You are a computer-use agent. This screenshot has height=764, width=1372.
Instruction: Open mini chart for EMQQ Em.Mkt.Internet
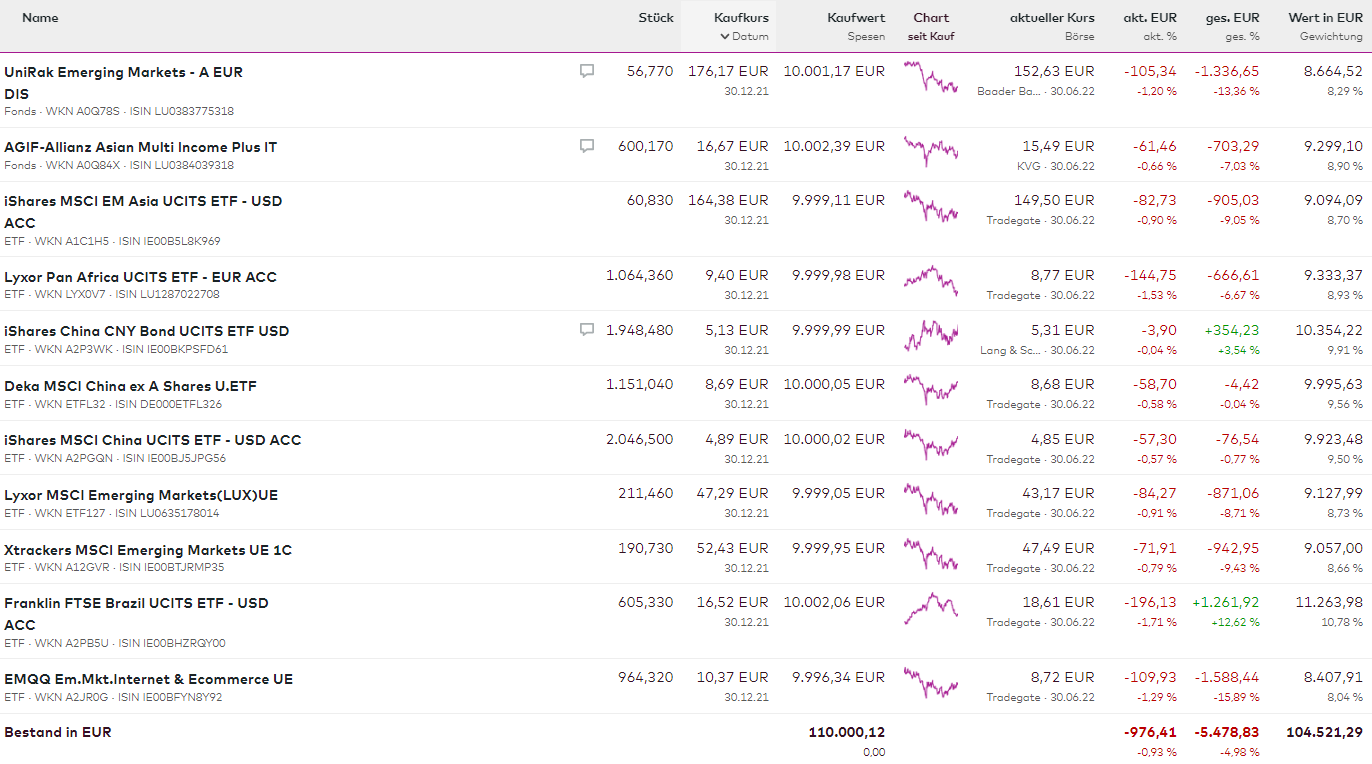point(931,683)
